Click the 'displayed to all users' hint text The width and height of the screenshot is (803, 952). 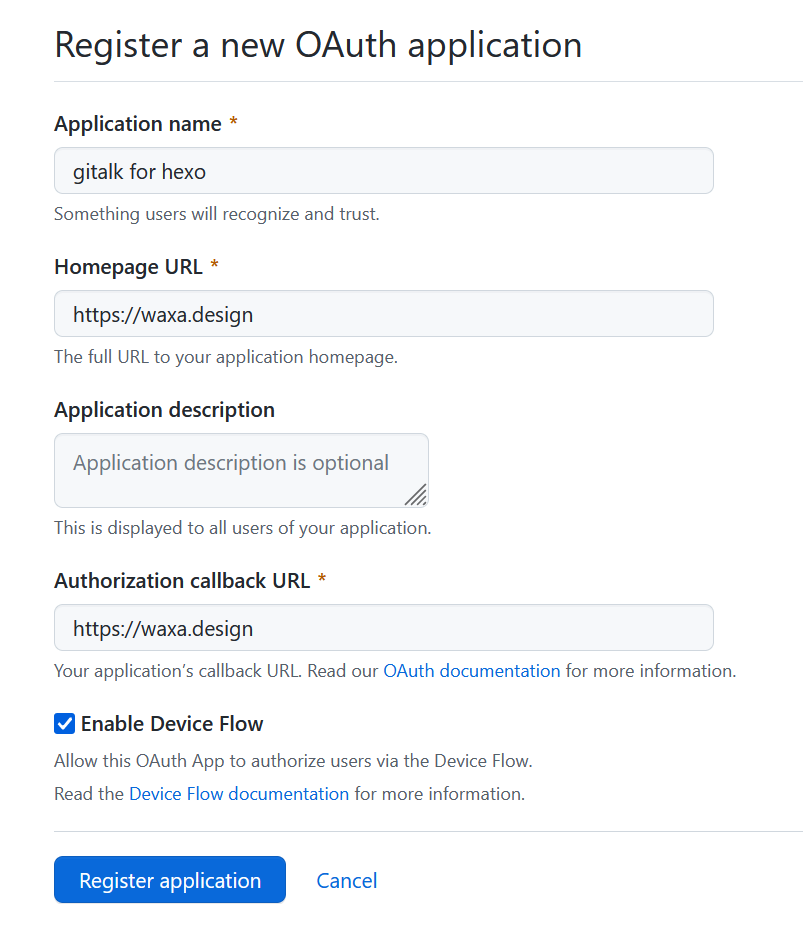click(x=242, y=527)
